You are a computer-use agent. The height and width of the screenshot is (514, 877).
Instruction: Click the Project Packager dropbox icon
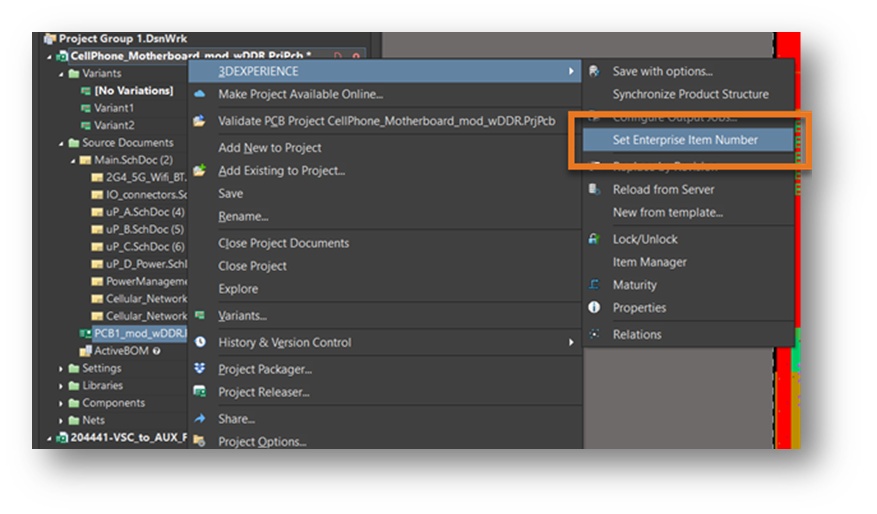199,369
